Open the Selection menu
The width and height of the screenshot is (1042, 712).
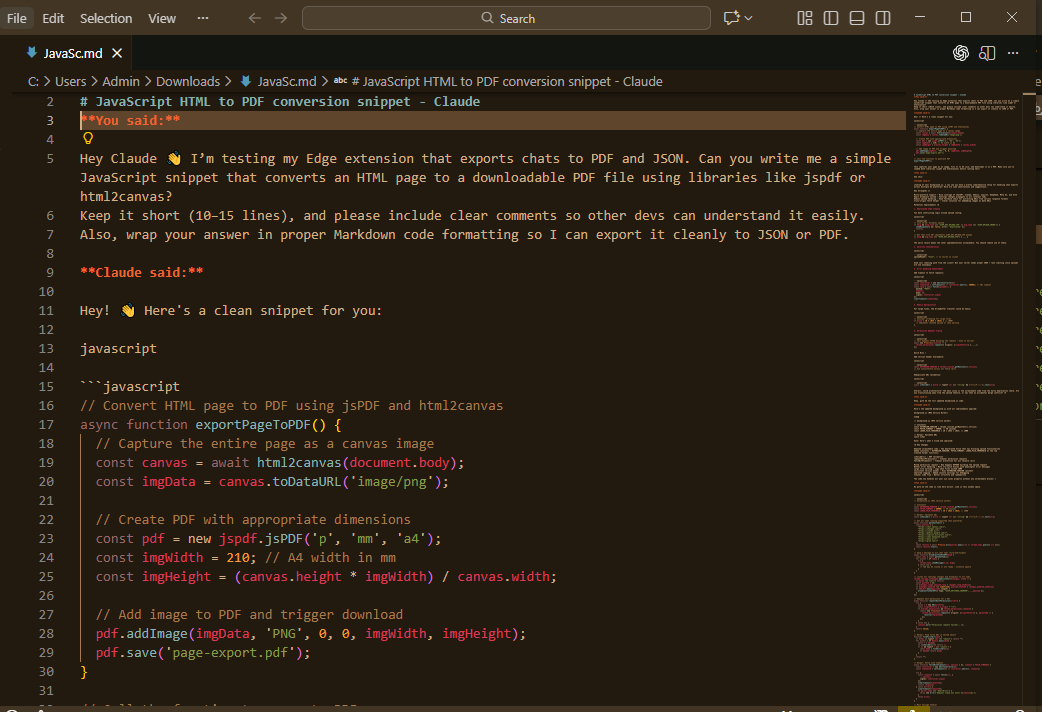106,18
